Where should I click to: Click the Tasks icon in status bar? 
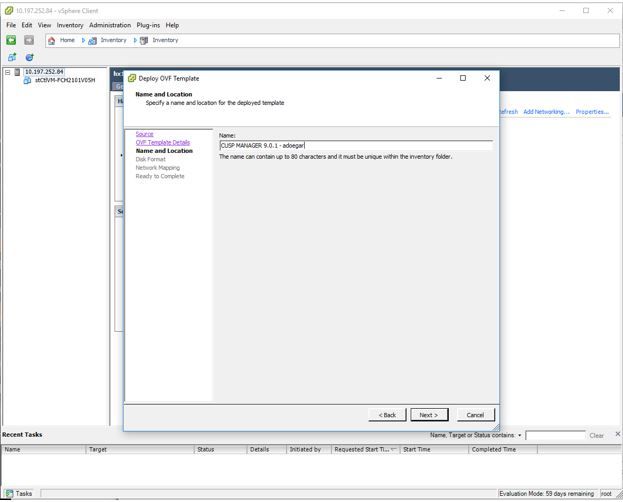[9, 494]
